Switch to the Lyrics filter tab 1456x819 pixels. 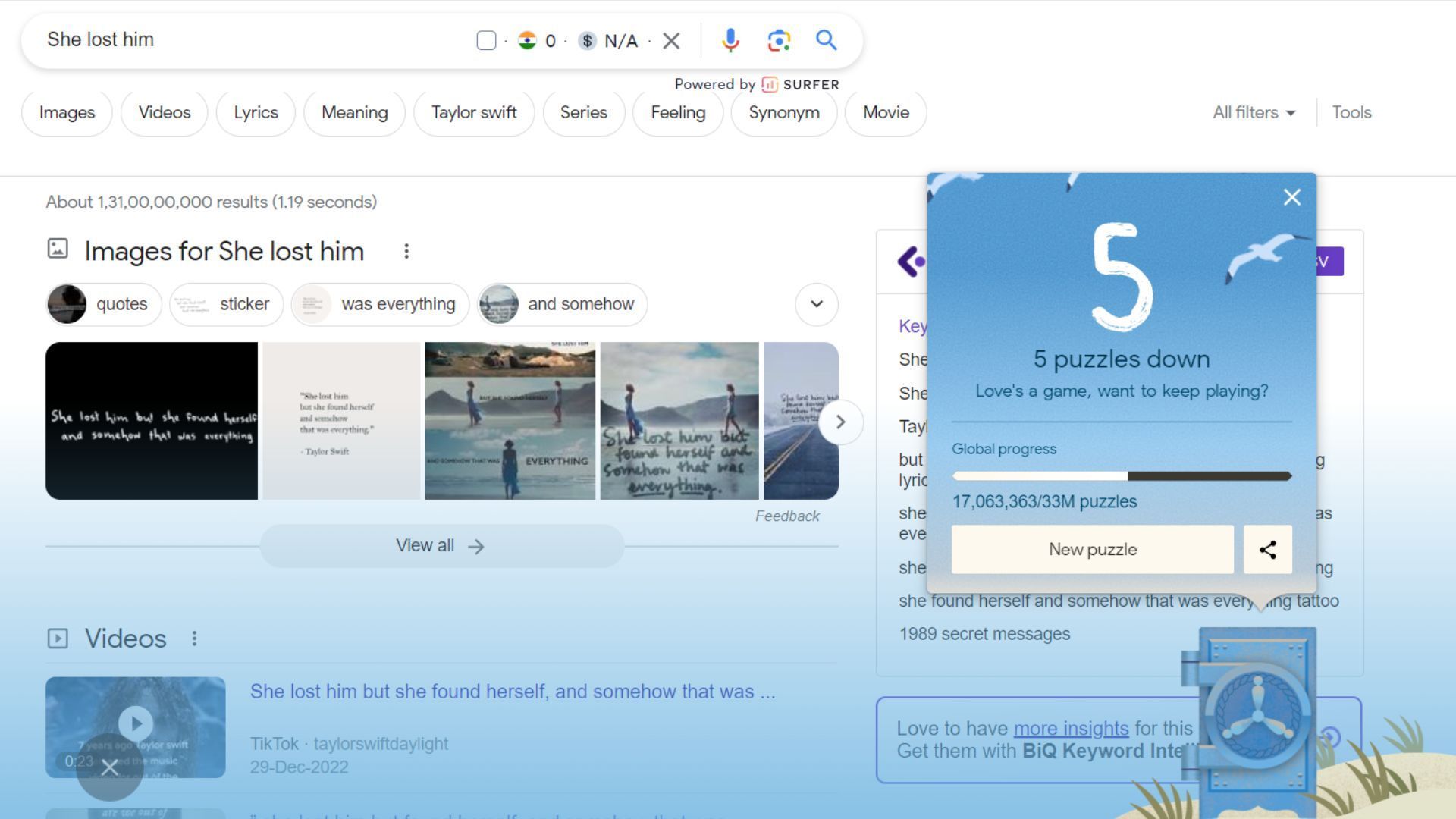tap(256, 113)
